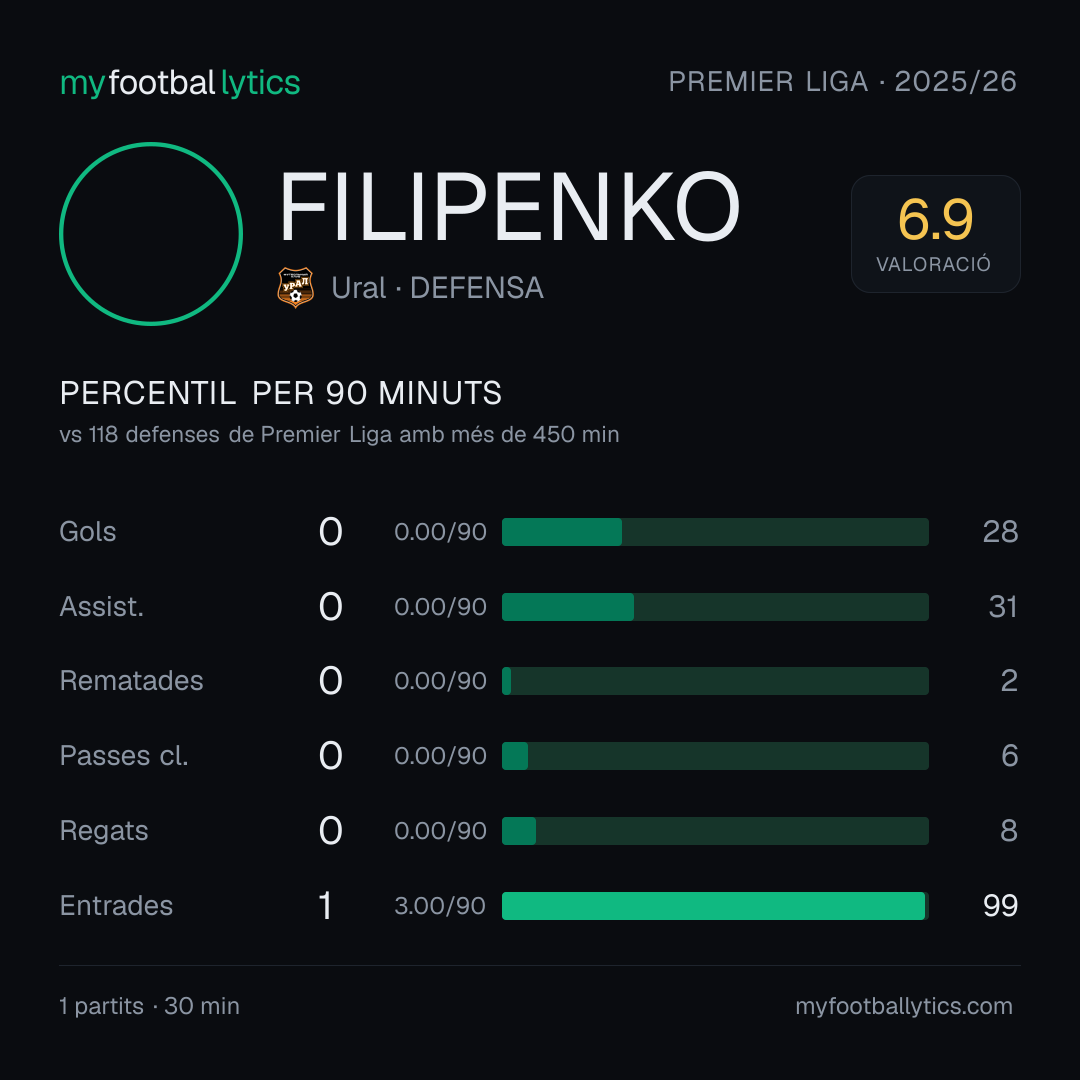Click the Percentil per 90 minuts heading
Screen dimensions: 1080x1080
[x=280, y=393]
